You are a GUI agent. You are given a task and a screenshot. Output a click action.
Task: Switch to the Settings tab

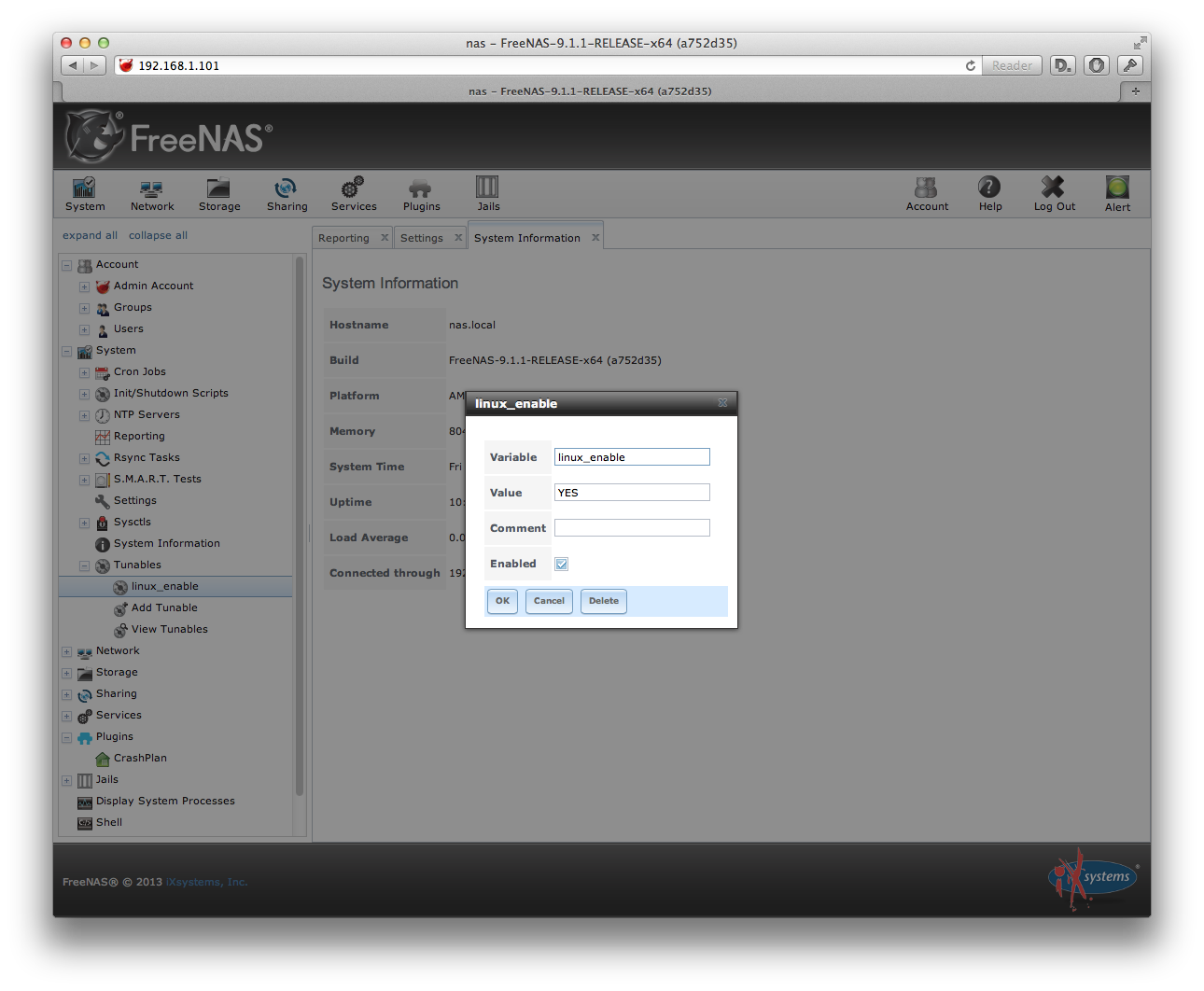point(422,238)
